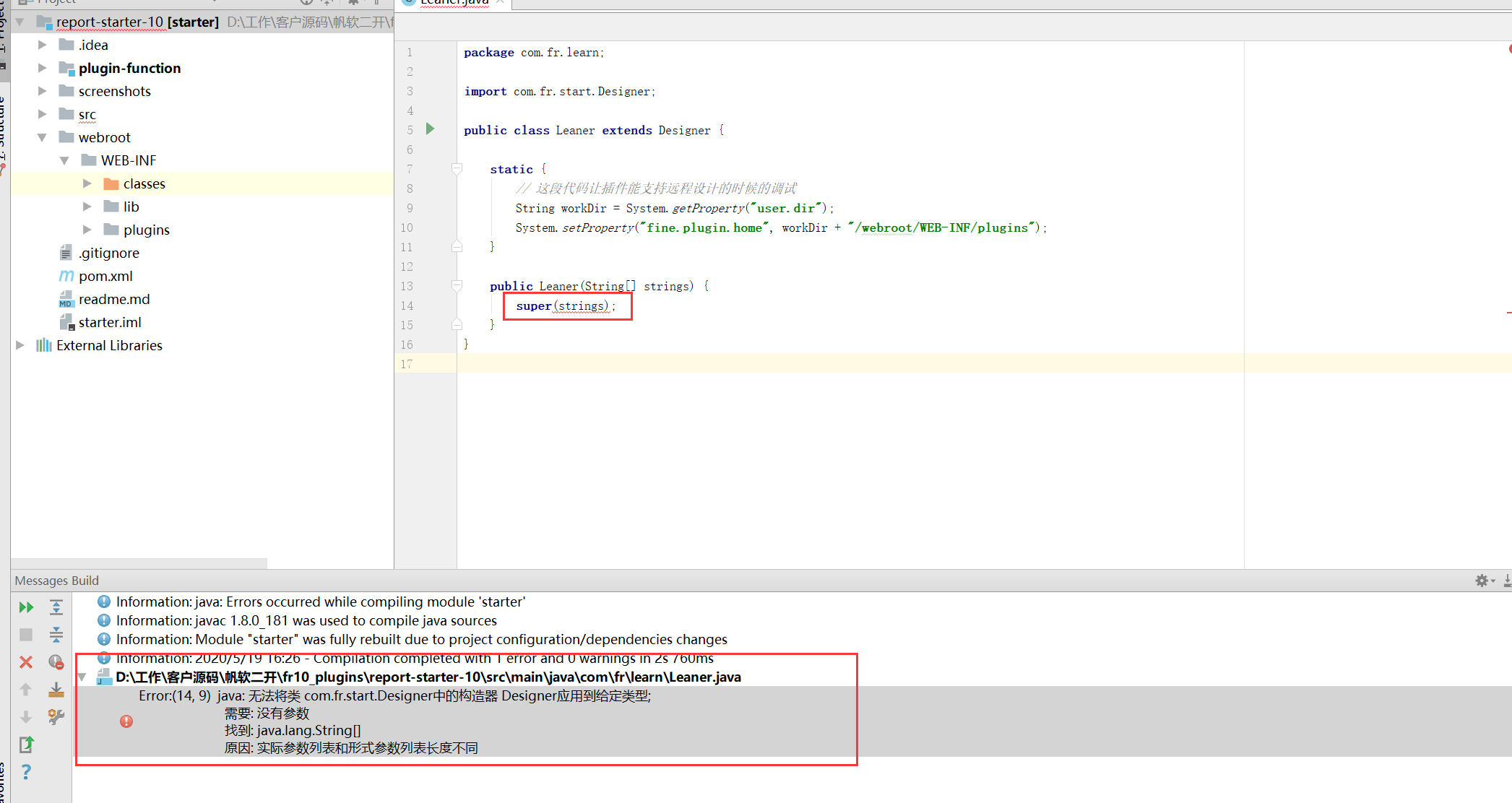Expand the .idea folder arrow
This screenshot has width=1512, height=803.
click(43, 45)
